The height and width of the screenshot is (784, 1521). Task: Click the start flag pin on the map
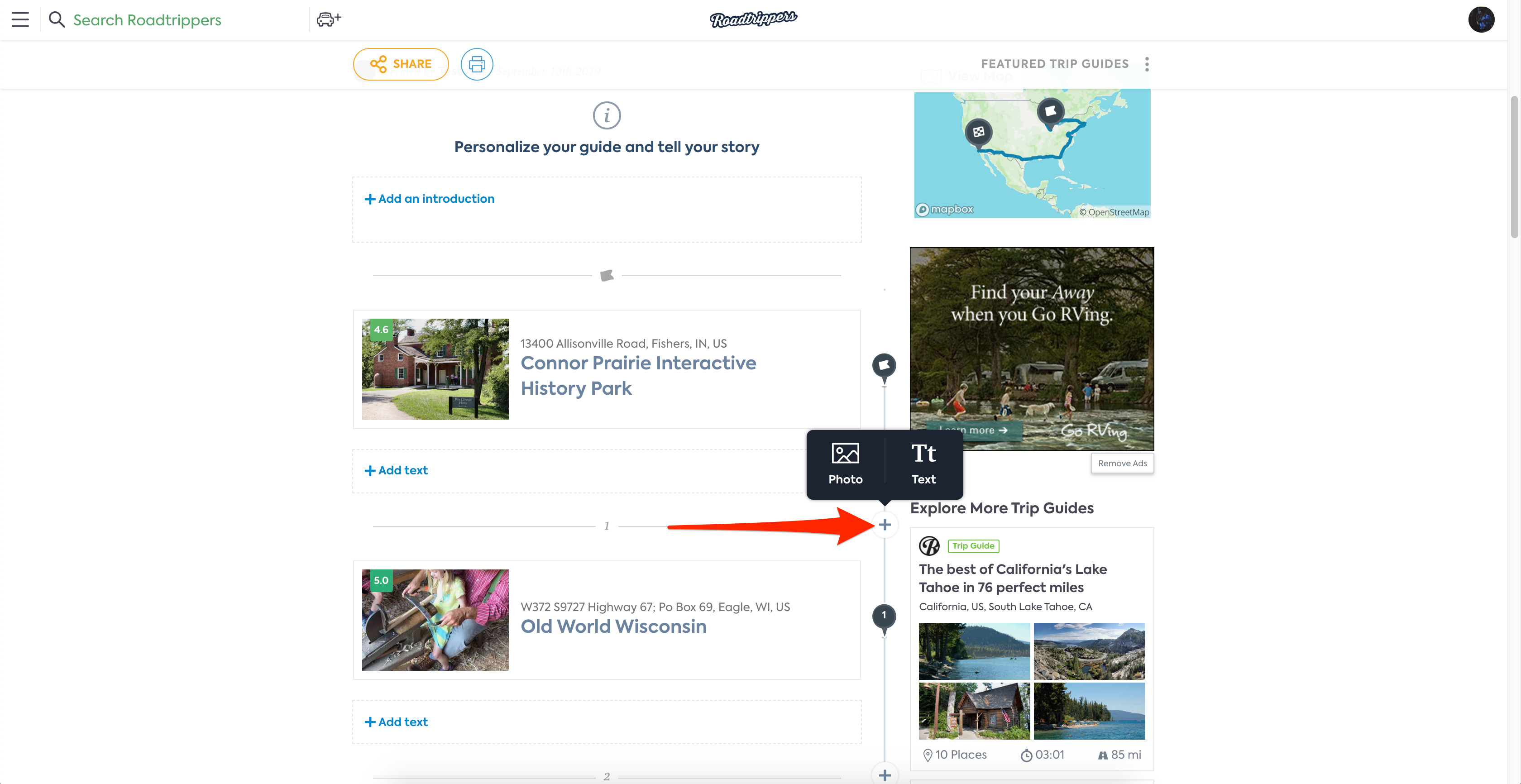(1050, 112)
